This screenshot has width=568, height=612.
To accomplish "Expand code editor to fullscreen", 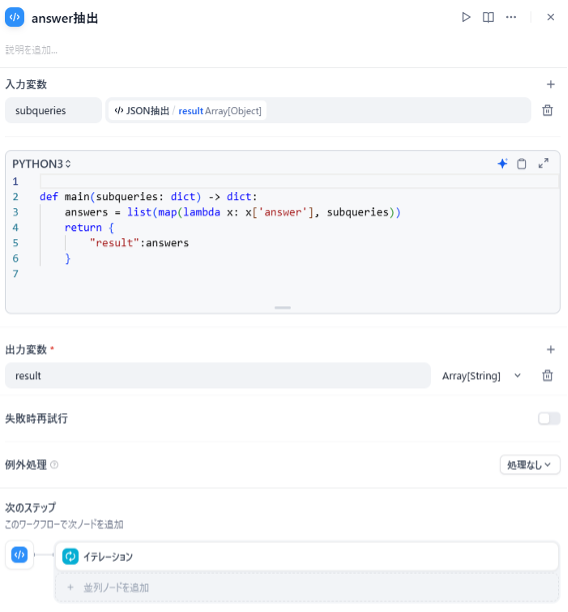I will point(543,164).
